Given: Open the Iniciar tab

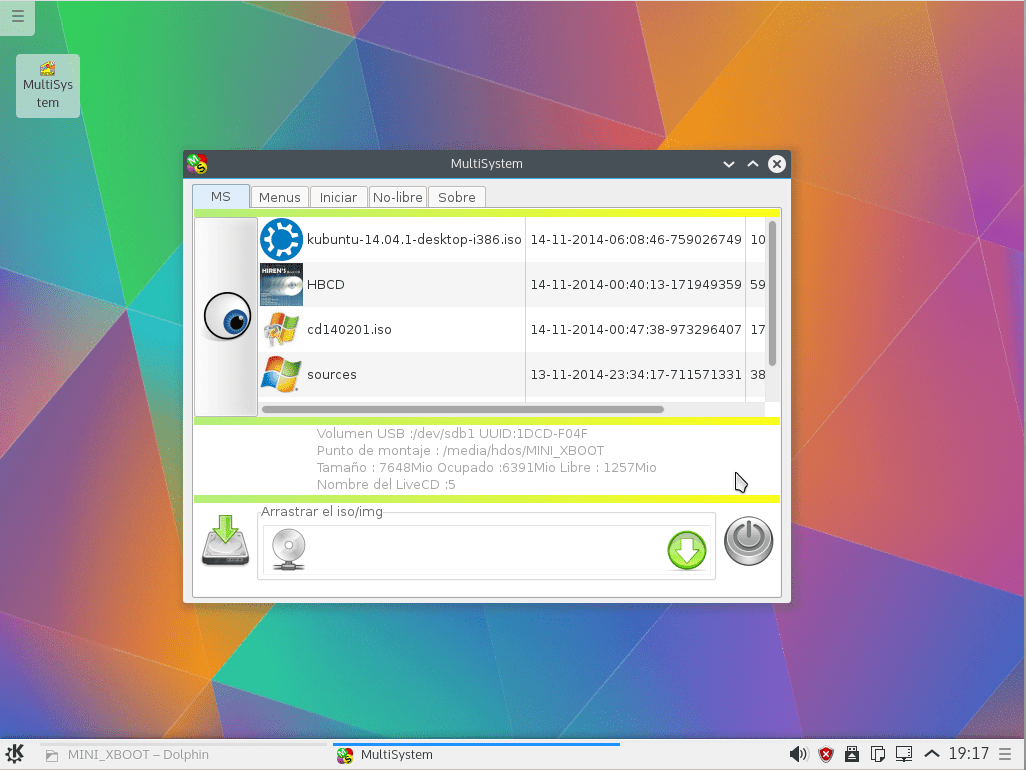Looking at the screenshot, I should tap(338, 197).
